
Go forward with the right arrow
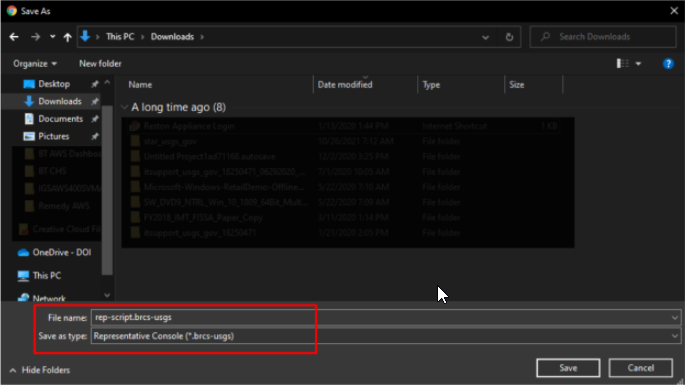pyautogui.click(x=35, y=37)
